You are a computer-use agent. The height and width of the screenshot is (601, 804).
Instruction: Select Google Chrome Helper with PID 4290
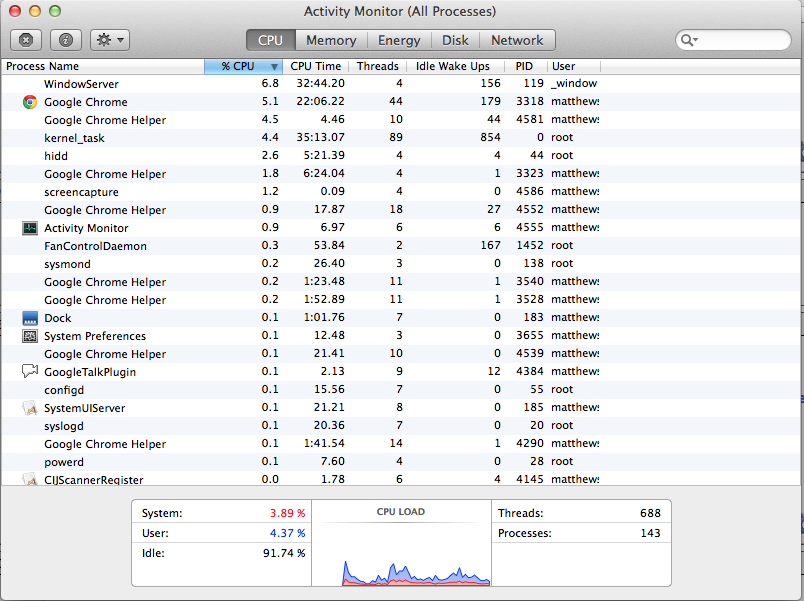[402, 444]
